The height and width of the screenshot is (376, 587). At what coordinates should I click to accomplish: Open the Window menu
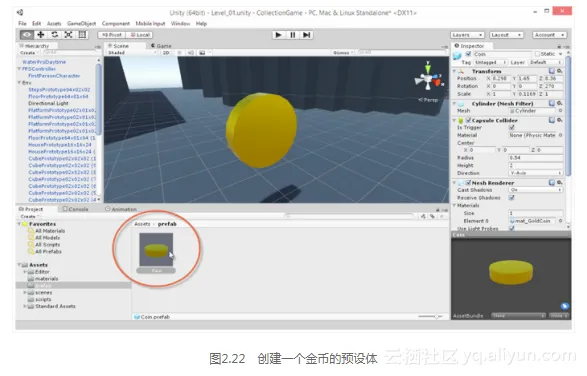pos(180,24)
